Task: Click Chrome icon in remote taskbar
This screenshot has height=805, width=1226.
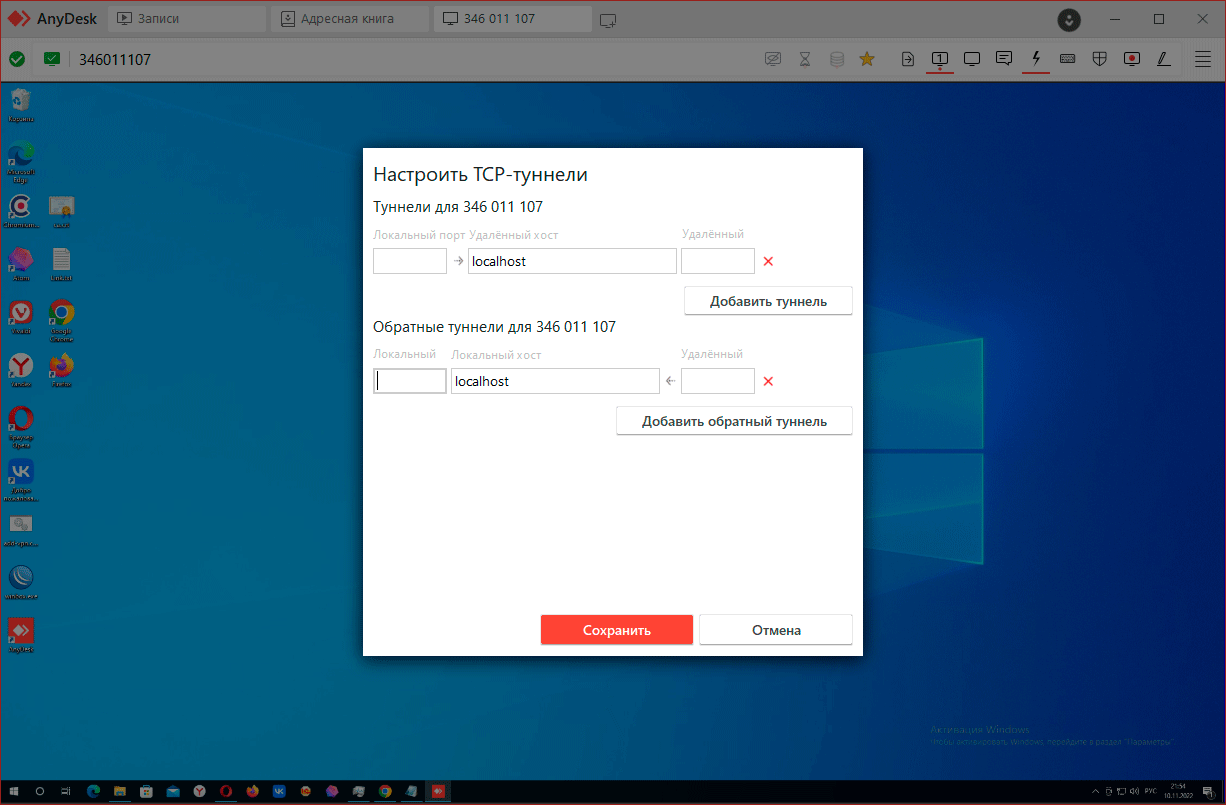Action: 385,791
